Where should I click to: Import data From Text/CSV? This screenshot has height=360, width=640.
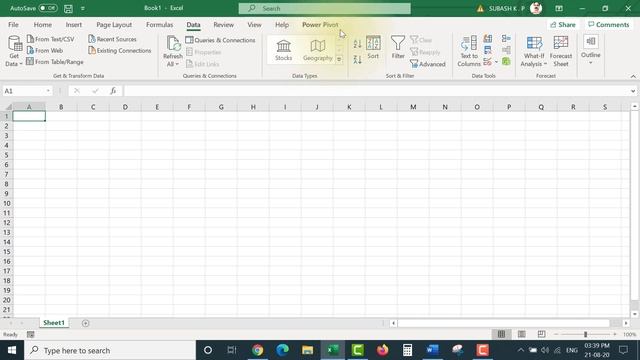[x=51, y=39]
